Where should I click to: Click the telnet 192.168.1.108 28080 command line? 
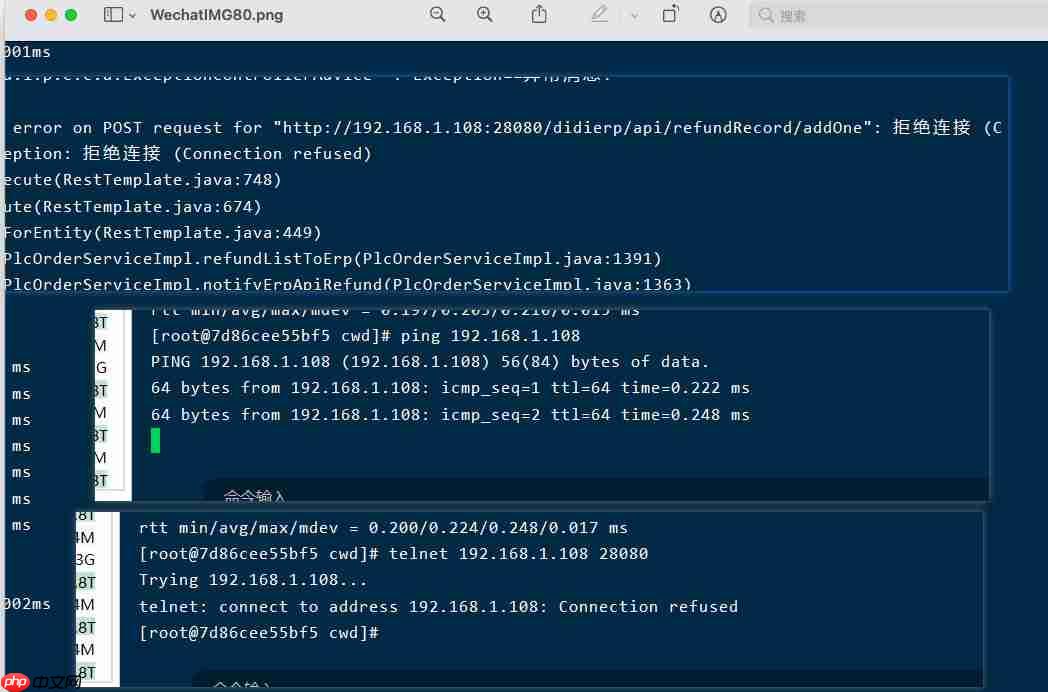pyautogui.click(x=393, y=554)
